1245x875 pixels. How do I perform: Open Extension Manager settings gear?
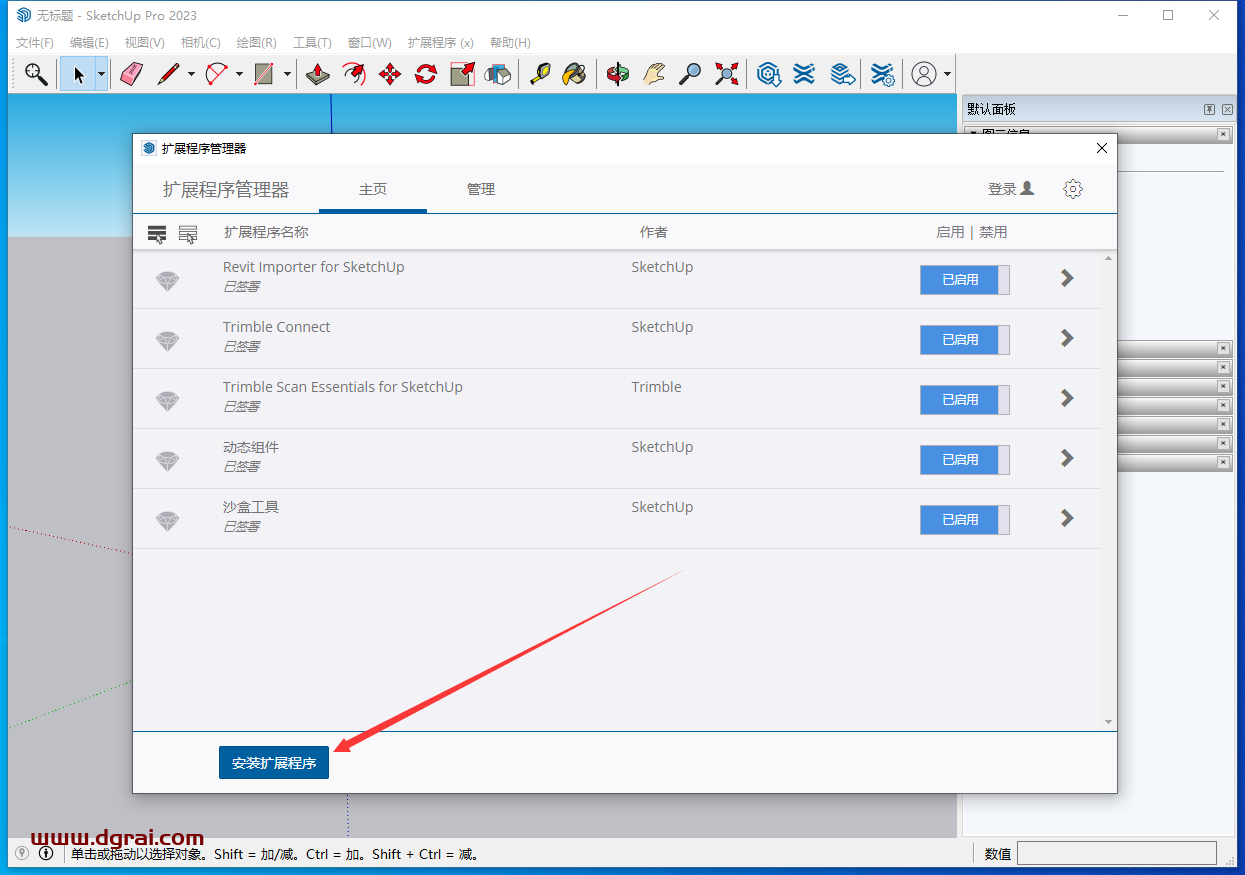(x=1073, y=189)
